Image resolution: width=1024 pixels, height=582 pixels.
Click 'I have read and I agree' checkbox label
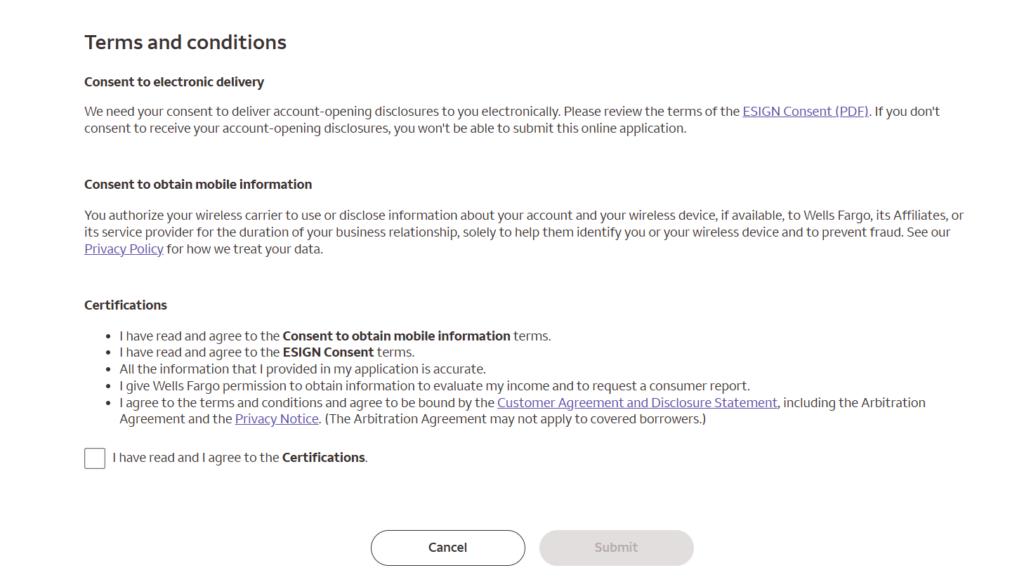pyautogui.click(x=240, y=458)
